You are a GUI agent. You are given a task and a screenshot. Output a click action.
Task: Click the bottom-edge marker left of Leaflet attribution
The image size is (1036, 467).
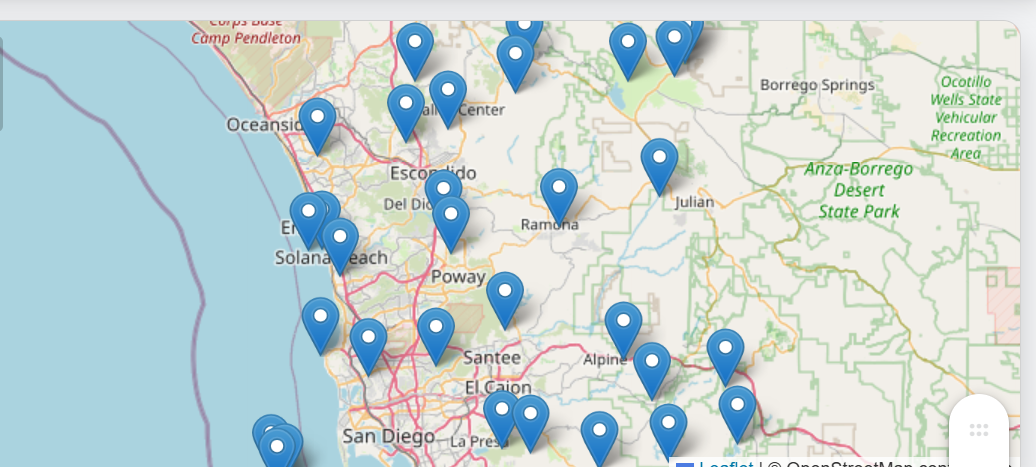pyautogui.click(x=668, y=432)
